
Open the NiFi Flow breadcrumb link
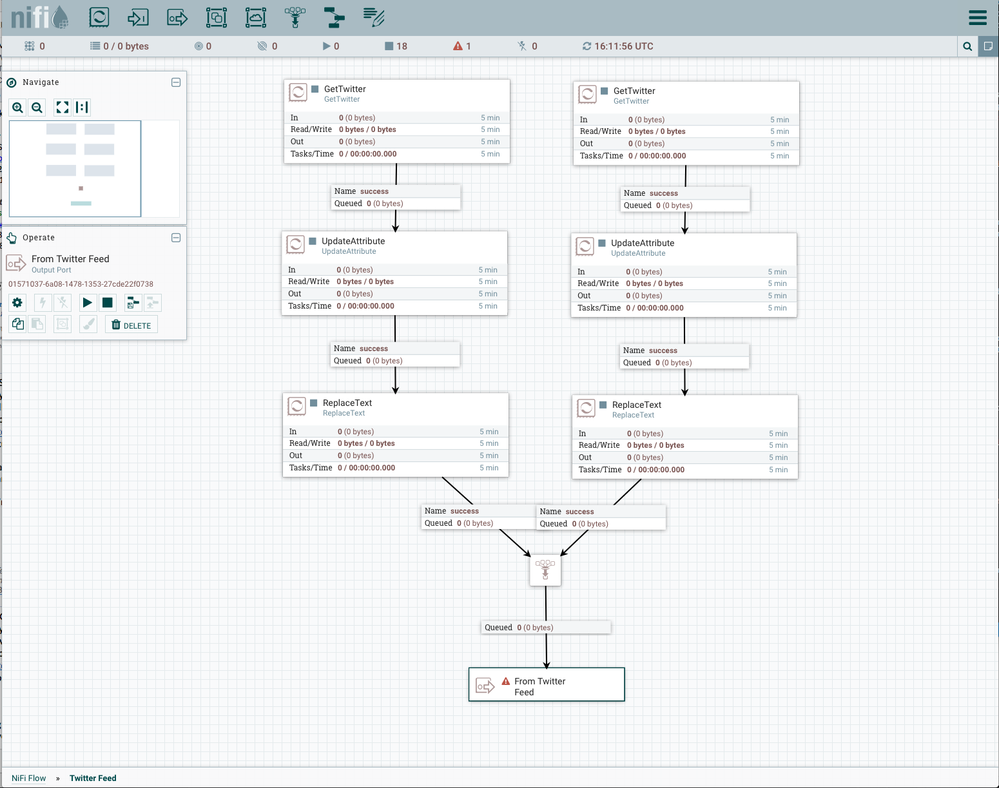coord(28,778)
